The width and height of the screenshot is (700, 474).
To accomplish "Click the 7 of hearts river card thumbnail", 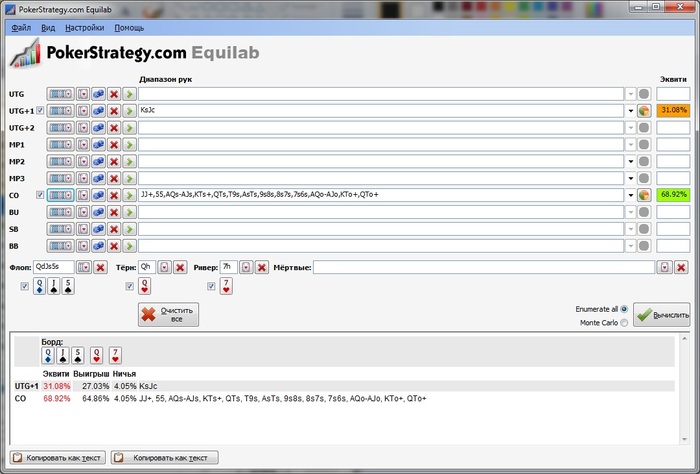I will [x=226, y=286].
